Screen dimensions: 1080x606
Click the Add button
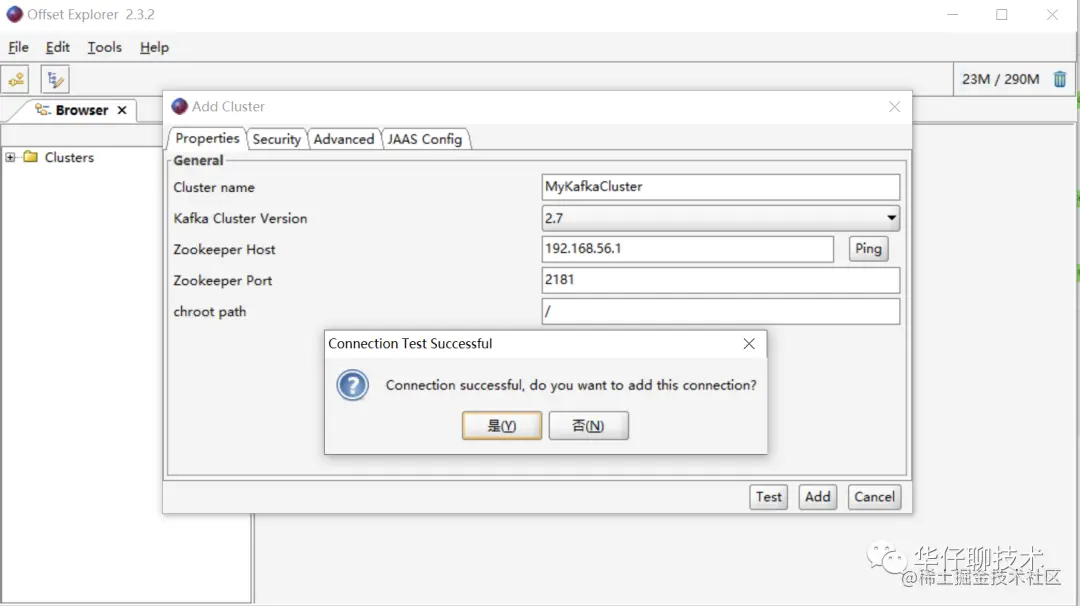(x=818, y=497)
